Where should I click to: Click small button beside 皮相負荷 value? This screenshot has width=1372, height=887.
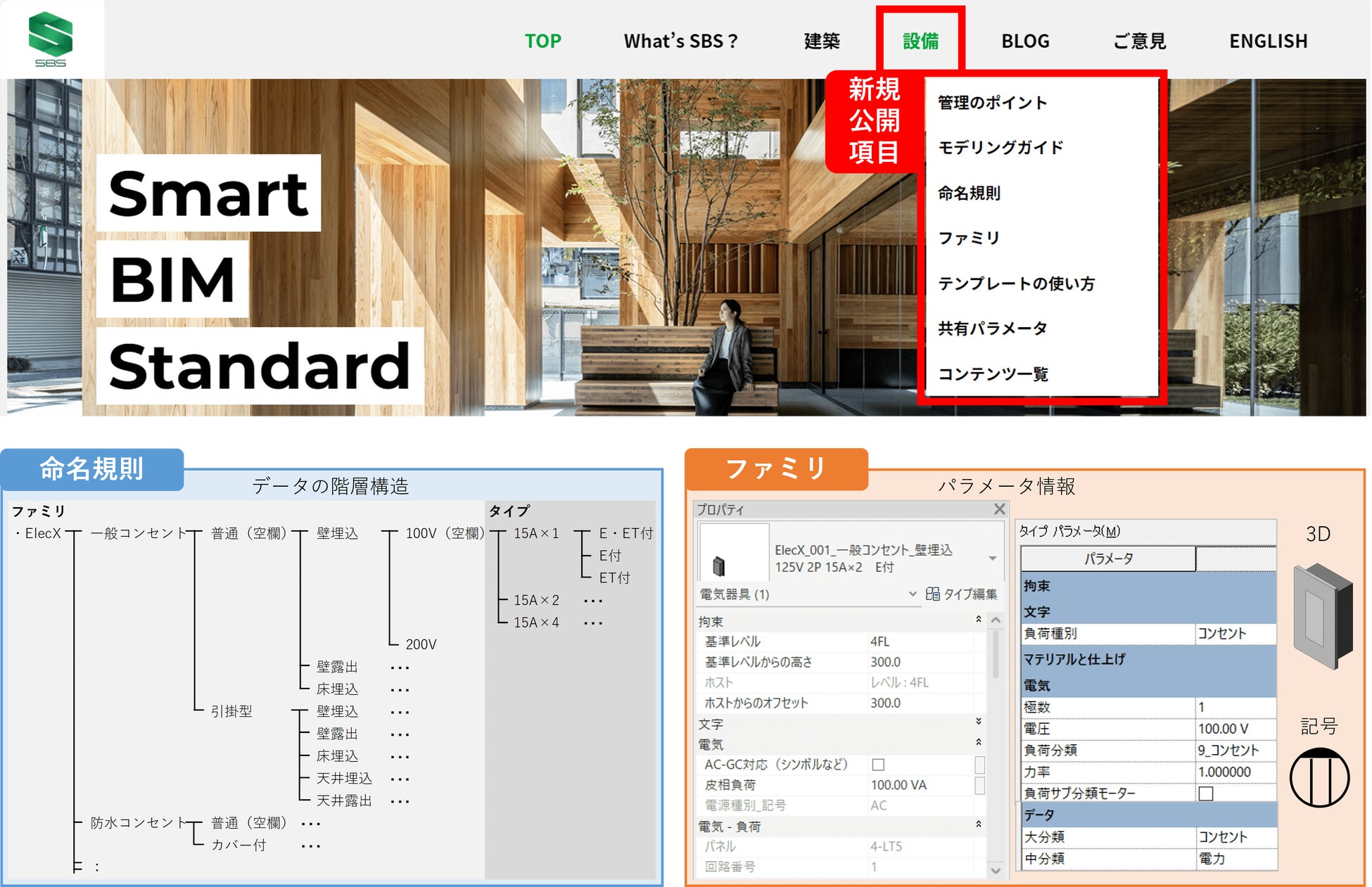(x=979, y=785)
